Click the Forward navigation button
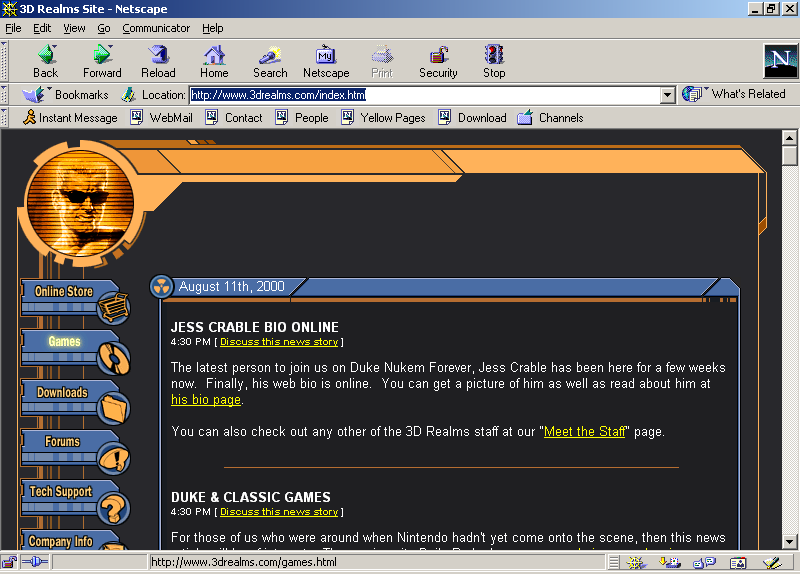This screenshot has height=574, width=800. [102, 61]
